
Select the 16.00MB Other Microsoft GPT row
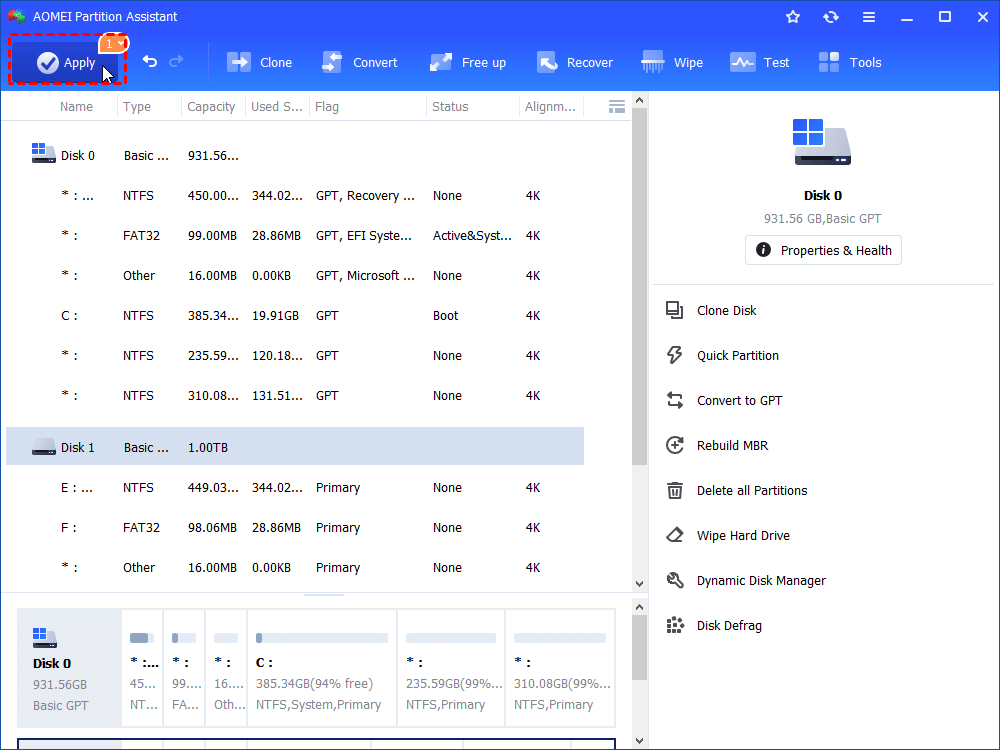pos(295,276)
